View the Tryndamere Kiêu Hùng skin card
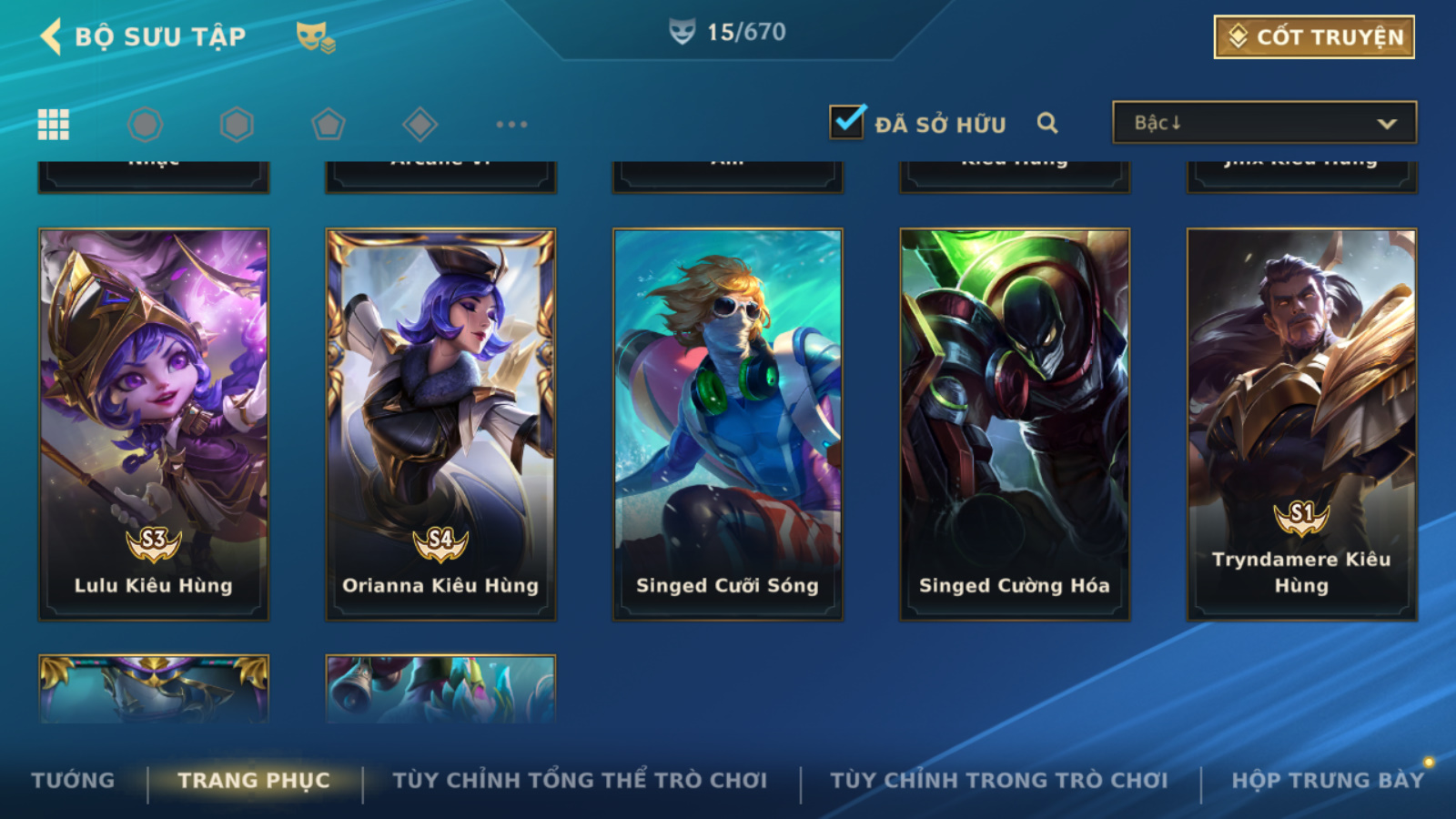 point(1301,424)
